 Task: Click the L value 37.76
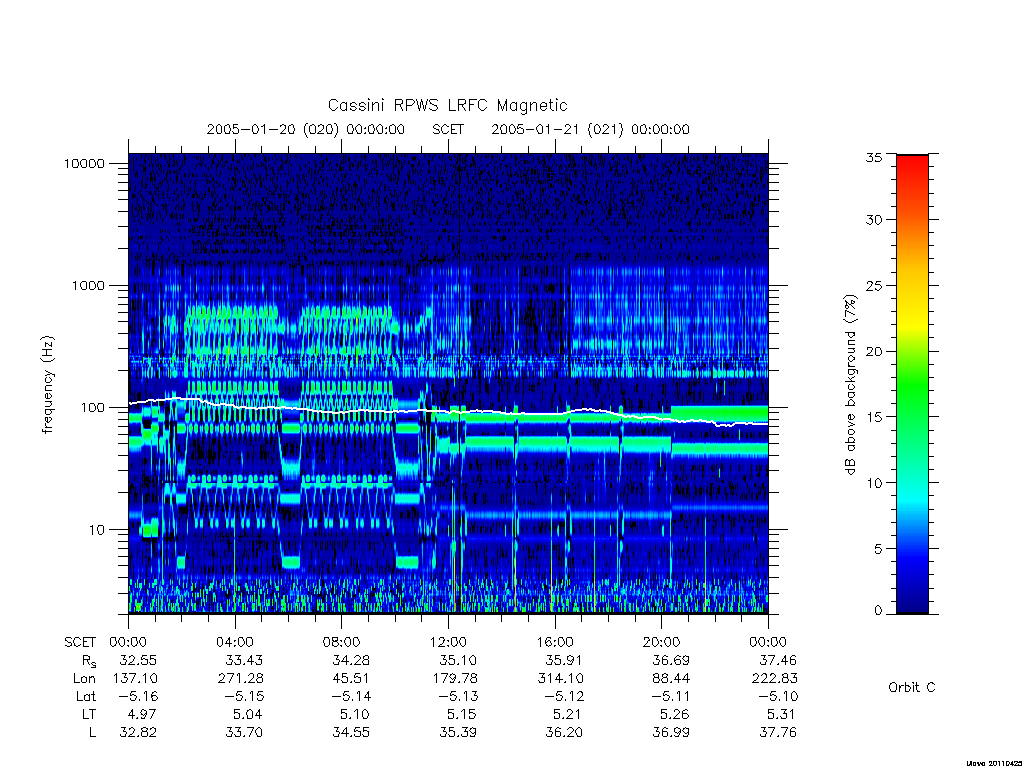coord(777,733)
